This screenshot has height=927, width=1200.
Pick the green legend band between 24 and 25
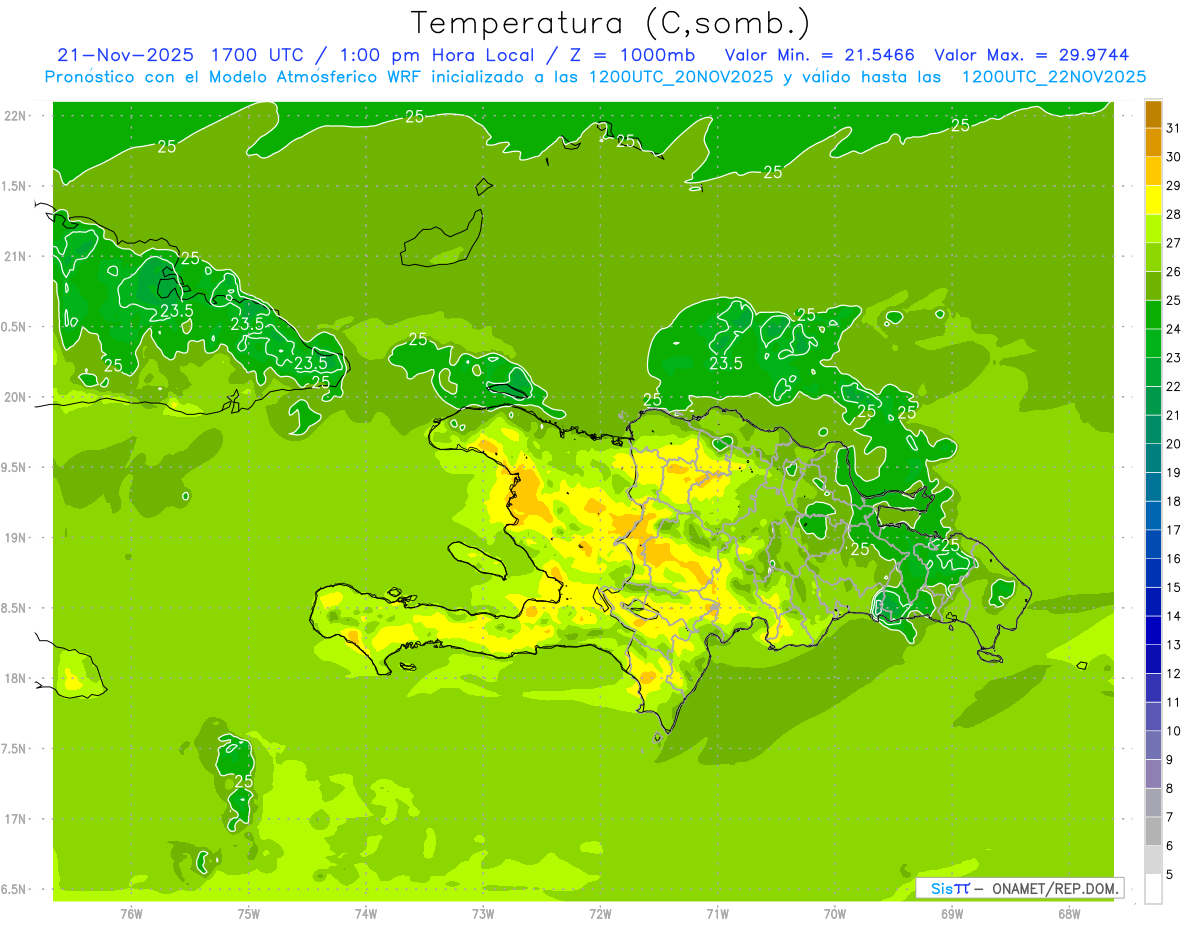click(1153, 315)
